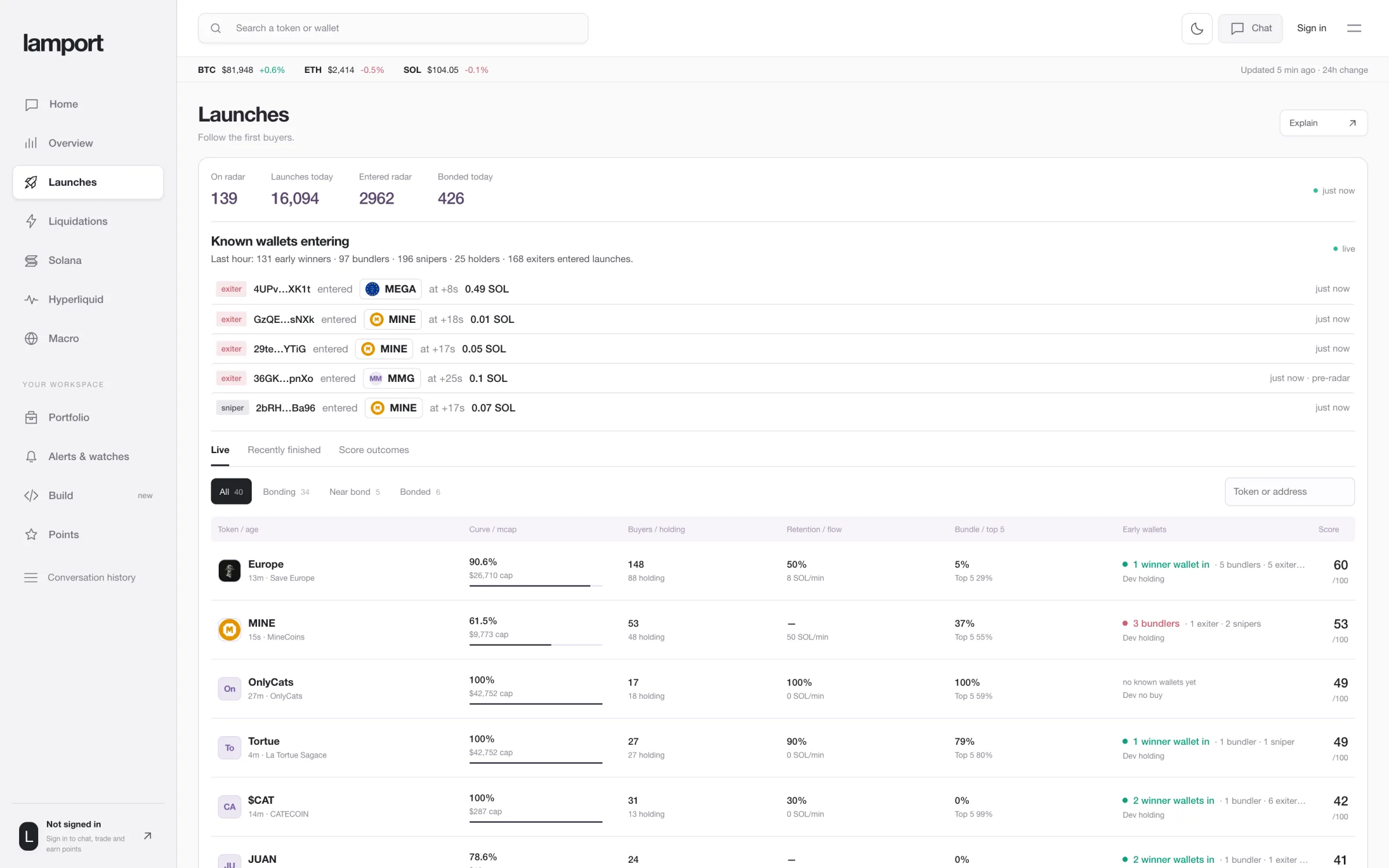Open the OnlyCats token row
The image size is (1389, 868).
coord(782,689)
